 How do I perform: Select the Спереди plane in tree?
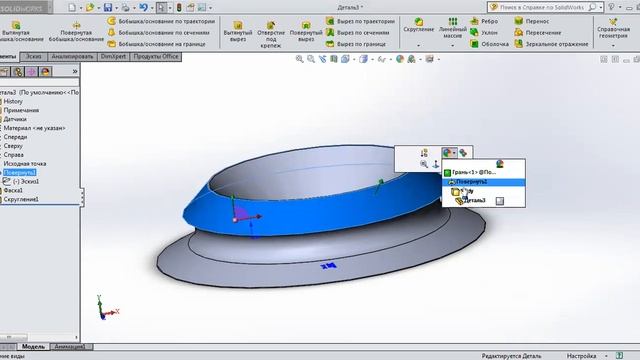coord(15,137)
